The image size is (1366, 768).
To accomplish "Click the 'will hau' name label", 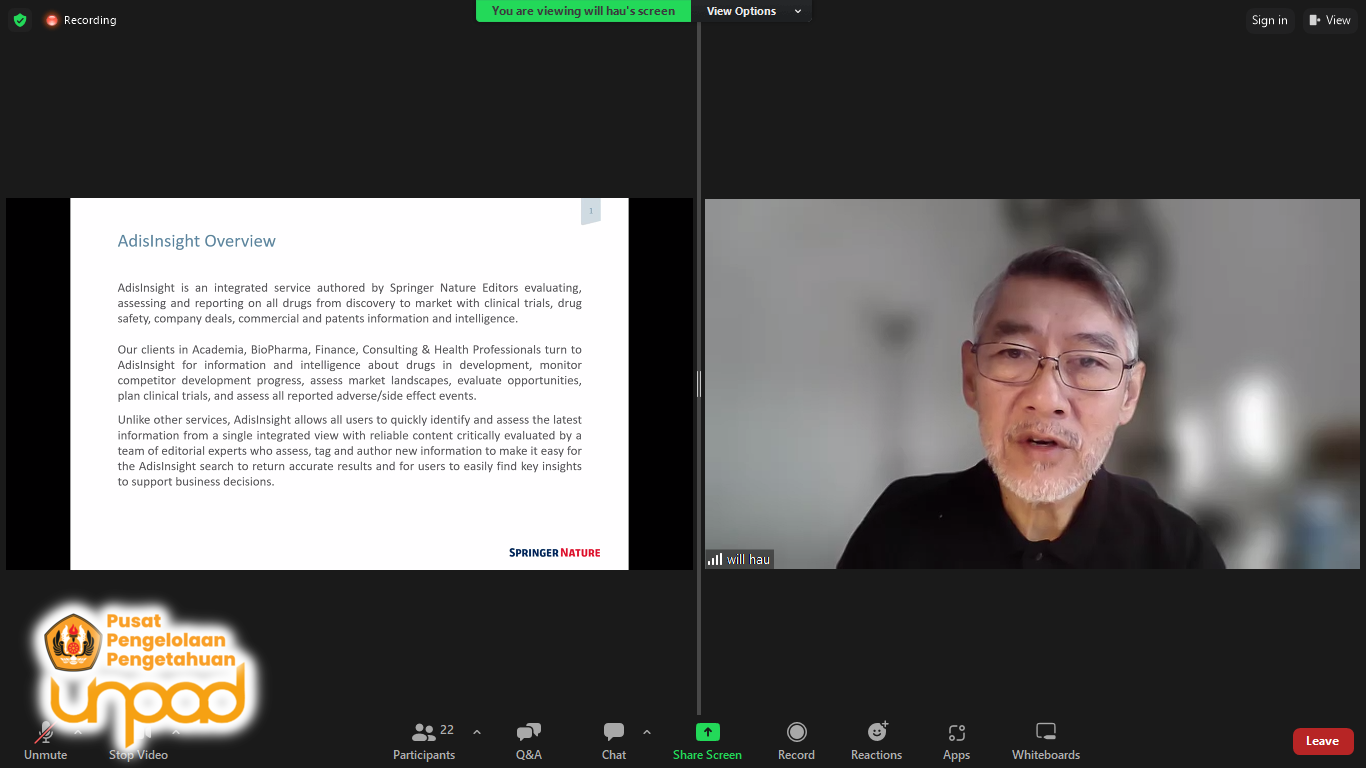I will 748,560.
